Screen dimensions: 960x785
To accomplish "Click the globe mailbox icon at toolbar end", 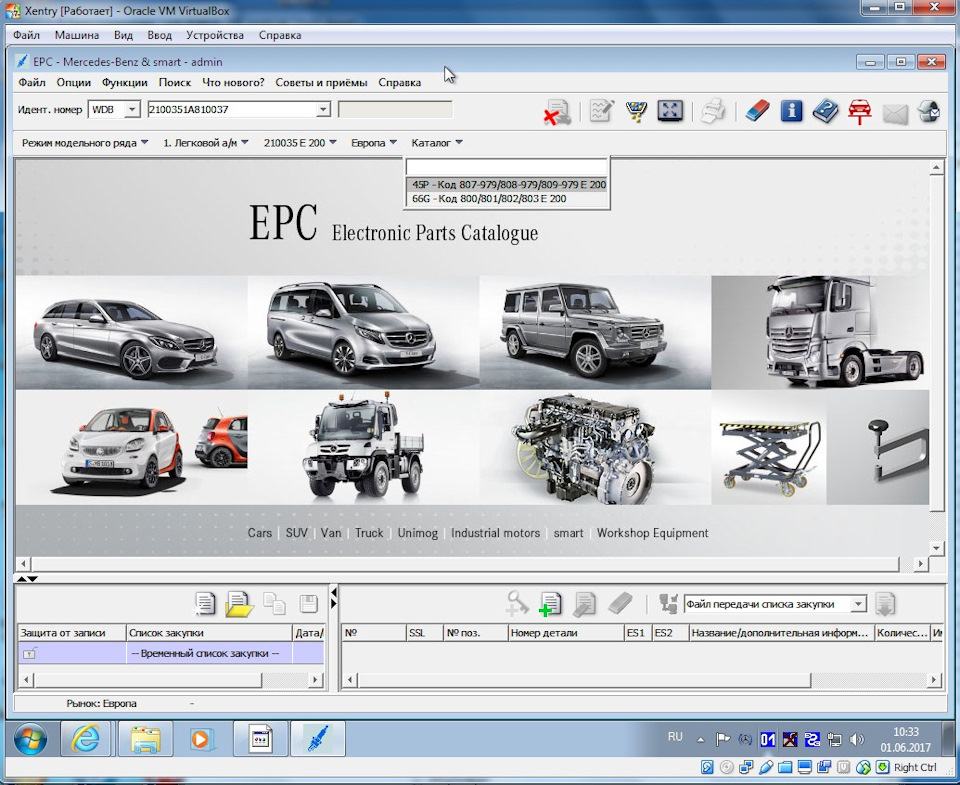I will (928, 111).
